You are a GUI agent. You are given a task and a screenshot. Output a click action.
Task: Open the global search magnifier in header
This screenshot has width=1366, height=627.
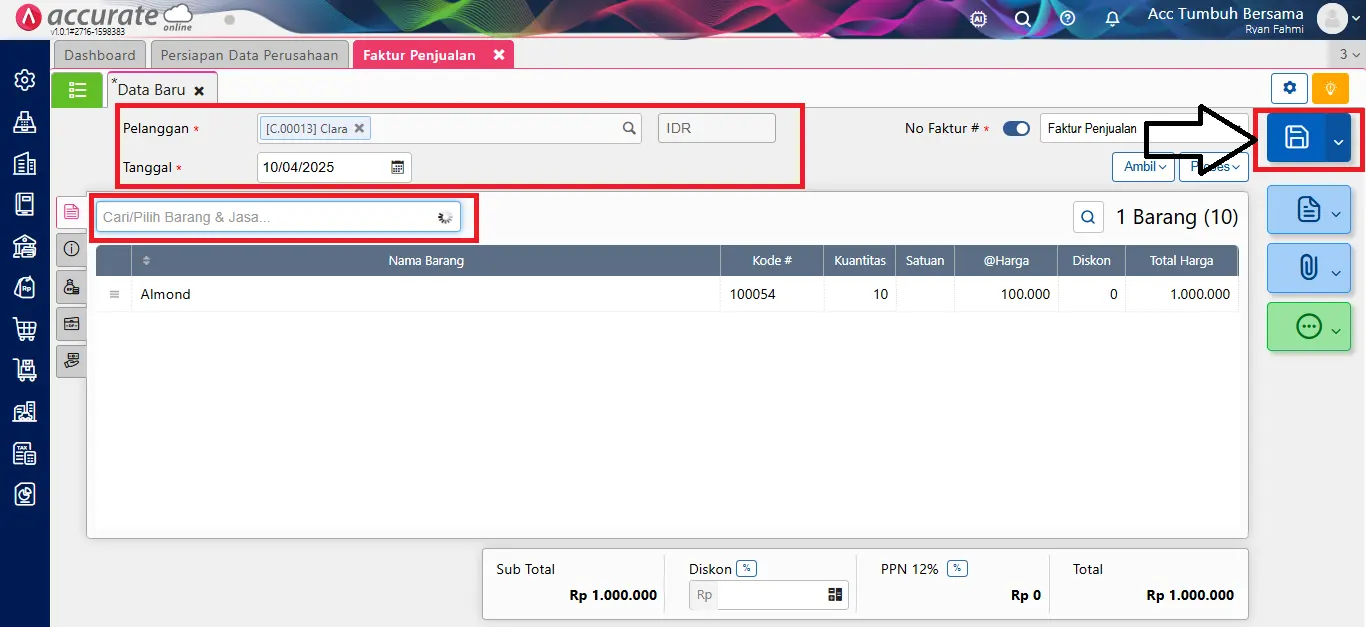point(1022,19)
